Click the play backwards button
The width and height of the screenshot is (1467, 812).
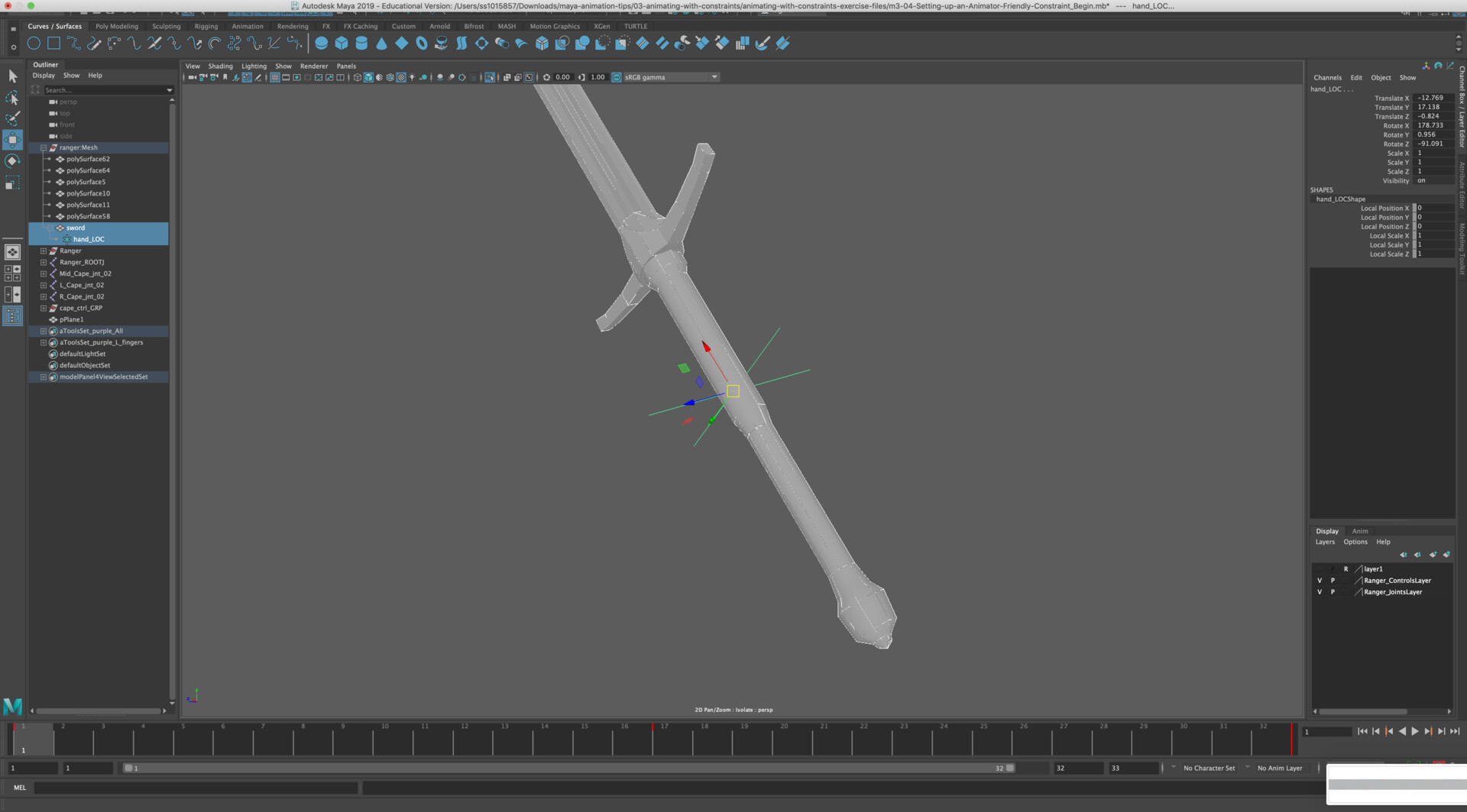(1402, 732)
